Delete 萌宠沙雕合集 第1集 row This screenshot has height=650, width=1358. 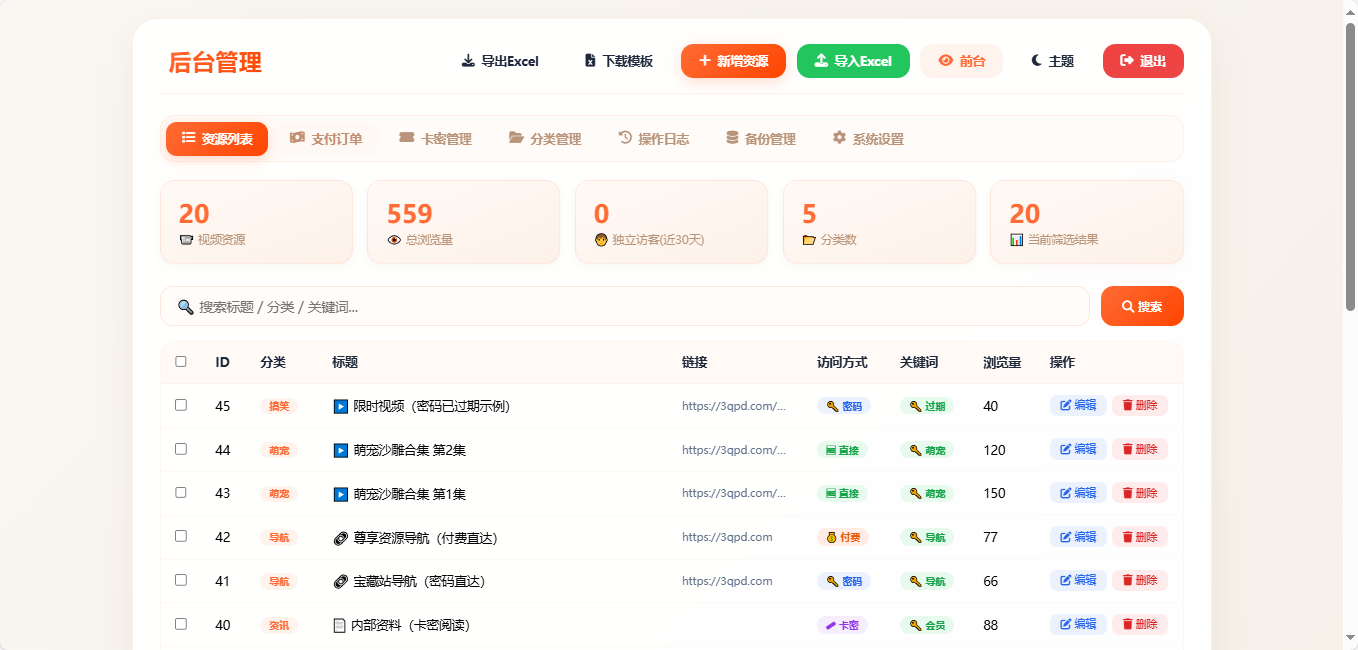(x=1140, y=492)
